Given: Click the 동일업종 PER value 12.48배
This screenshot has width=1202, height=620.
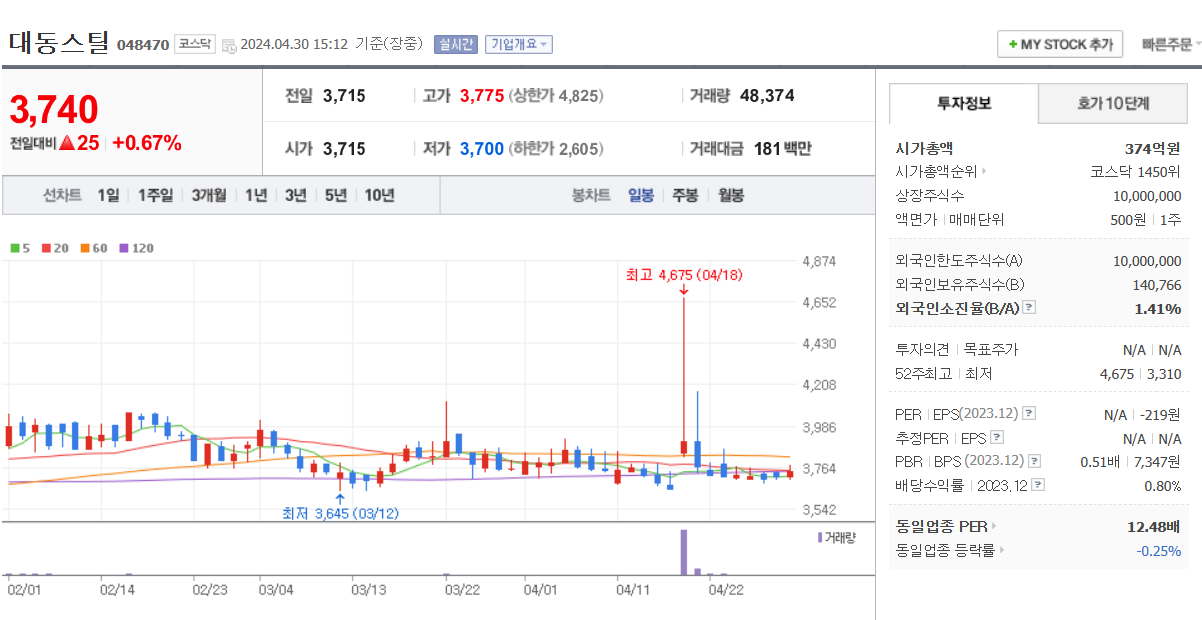Looking at the screenshot, I should point(1154,527).
